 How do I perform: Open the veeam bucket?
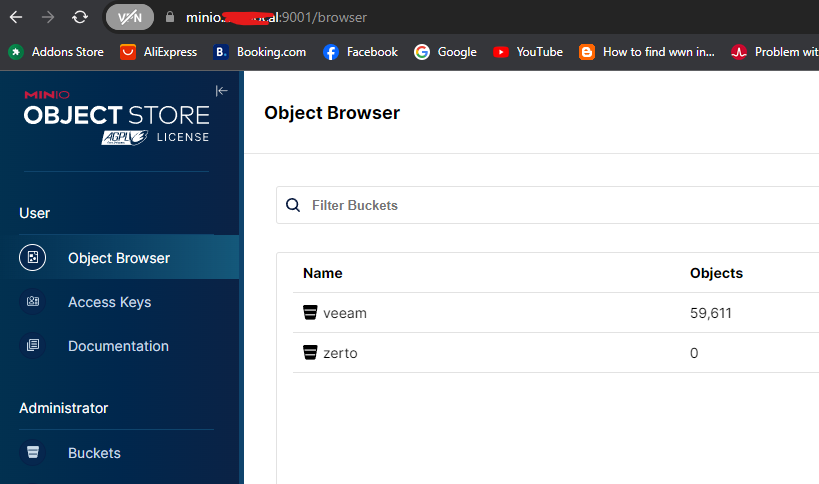(345, 313)
